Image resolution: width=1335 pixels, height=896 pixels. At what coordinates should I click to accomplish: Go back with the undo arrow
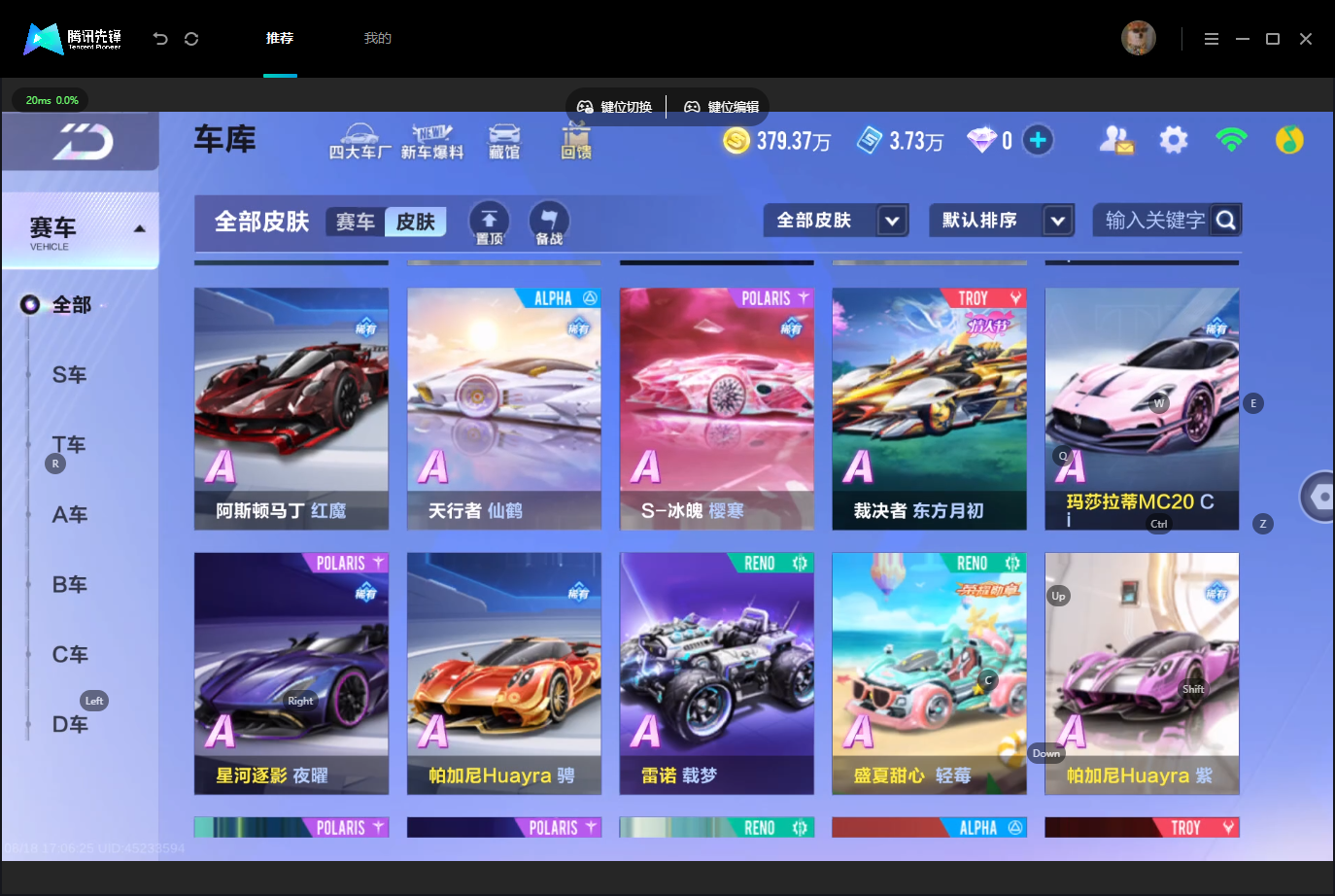(160, 39)
